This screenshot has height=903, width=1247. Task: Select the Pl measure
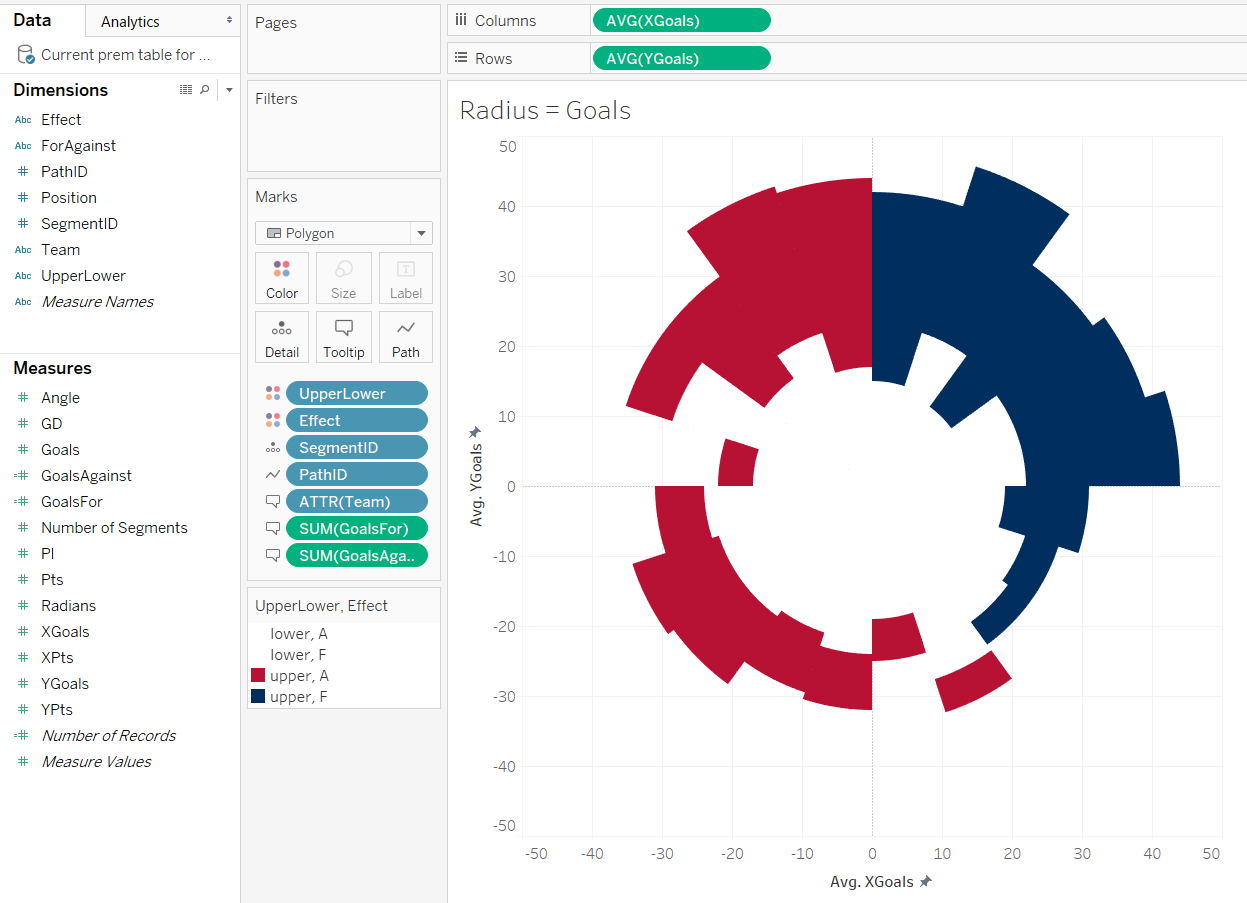(x=47, y=553)
